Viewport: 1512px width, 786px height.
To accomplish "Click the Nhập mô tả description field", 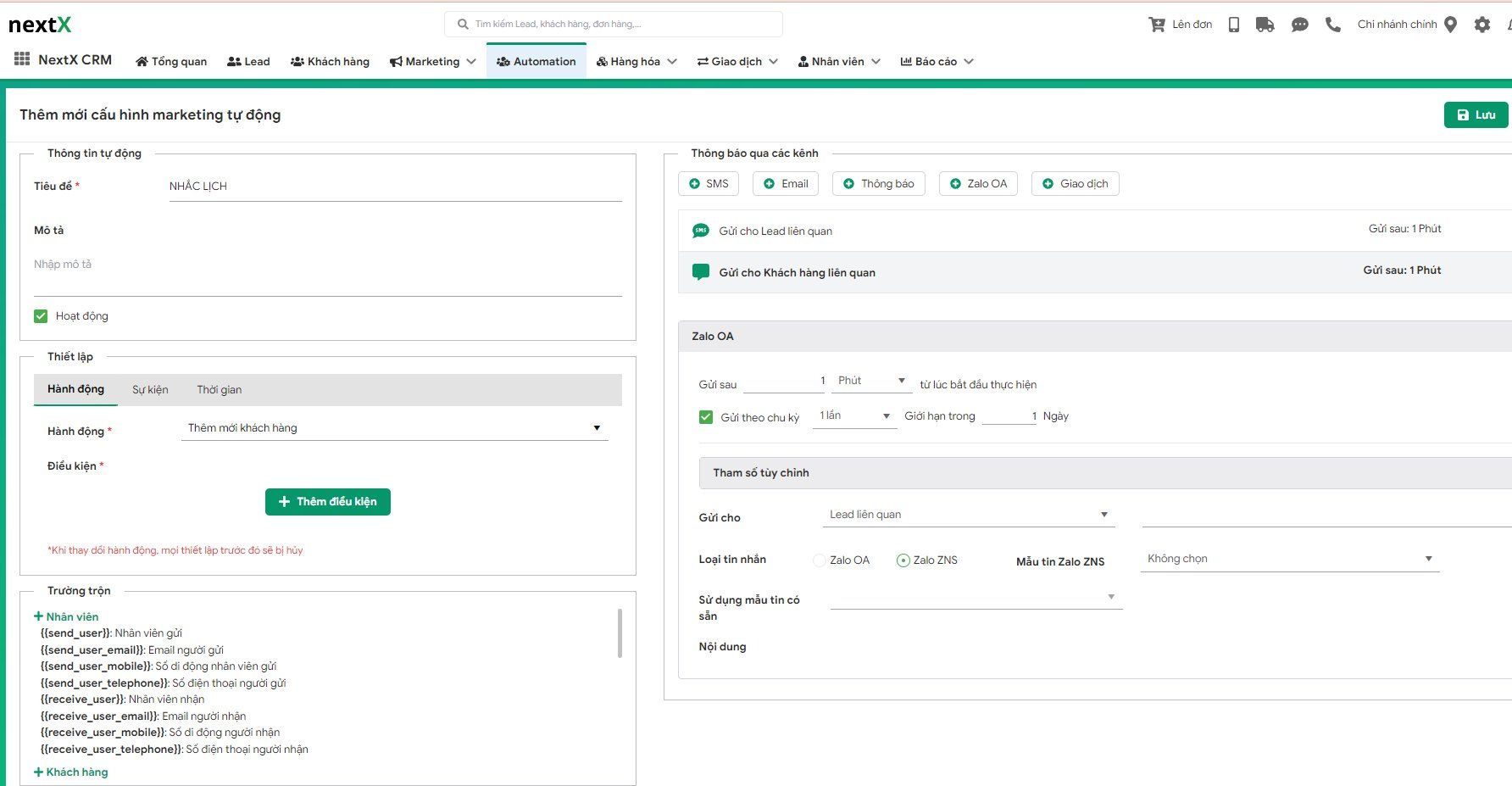I will coord(327,265).
